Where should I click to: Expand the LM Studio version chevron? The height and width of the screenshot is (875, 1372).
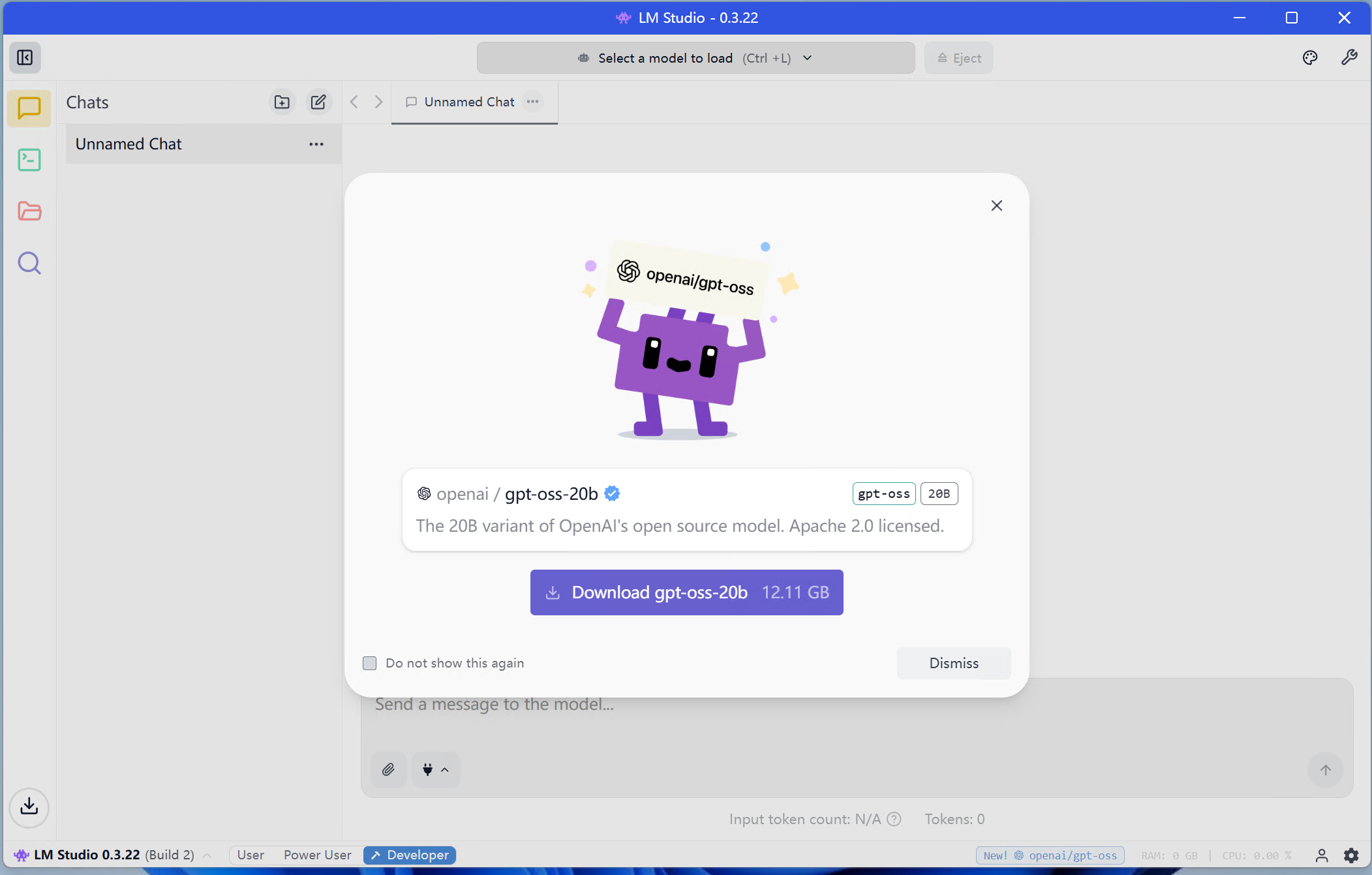coord(207,855)
